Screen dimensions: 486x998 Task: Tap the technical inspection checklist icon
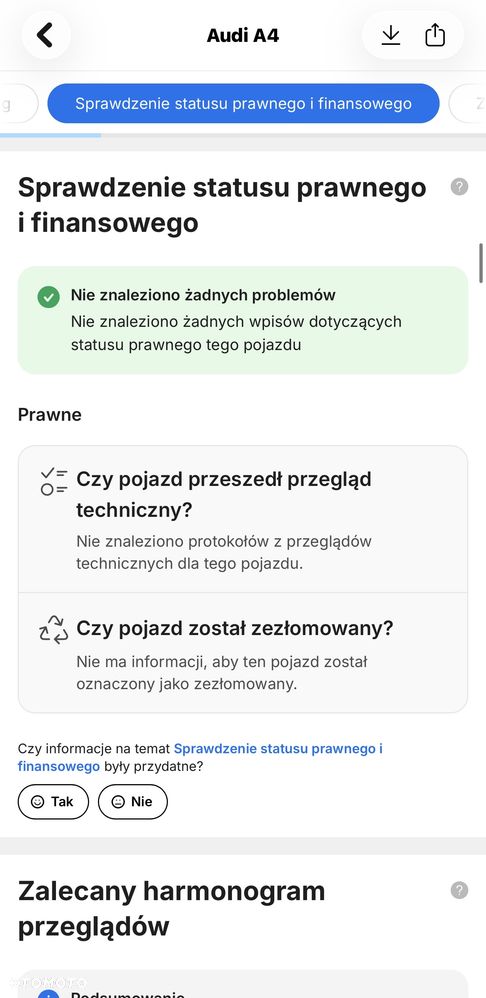click(x=53, y=482)
